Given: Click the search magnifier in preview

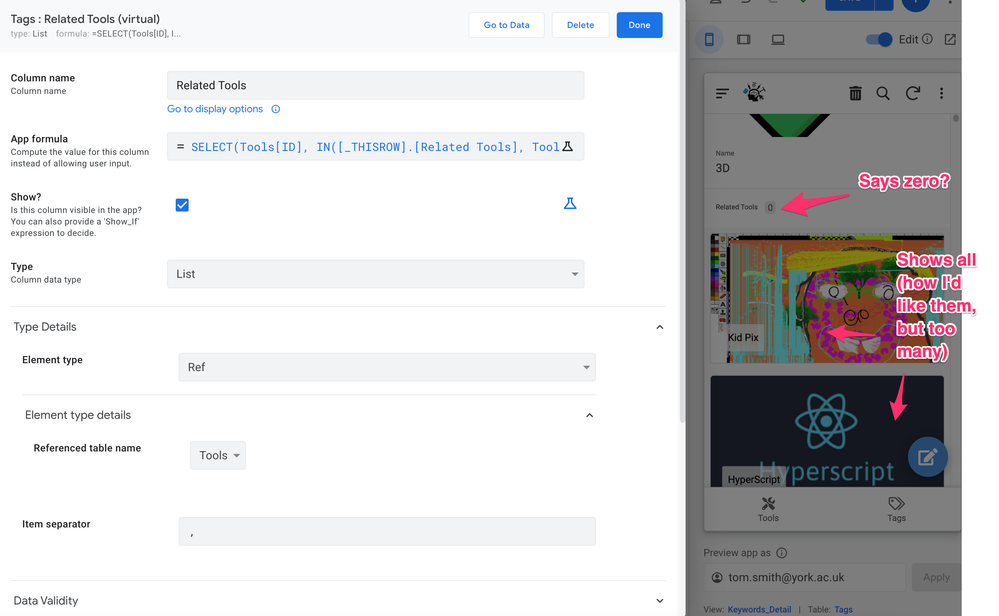Looking at the screenshot, I should [883, 94].
